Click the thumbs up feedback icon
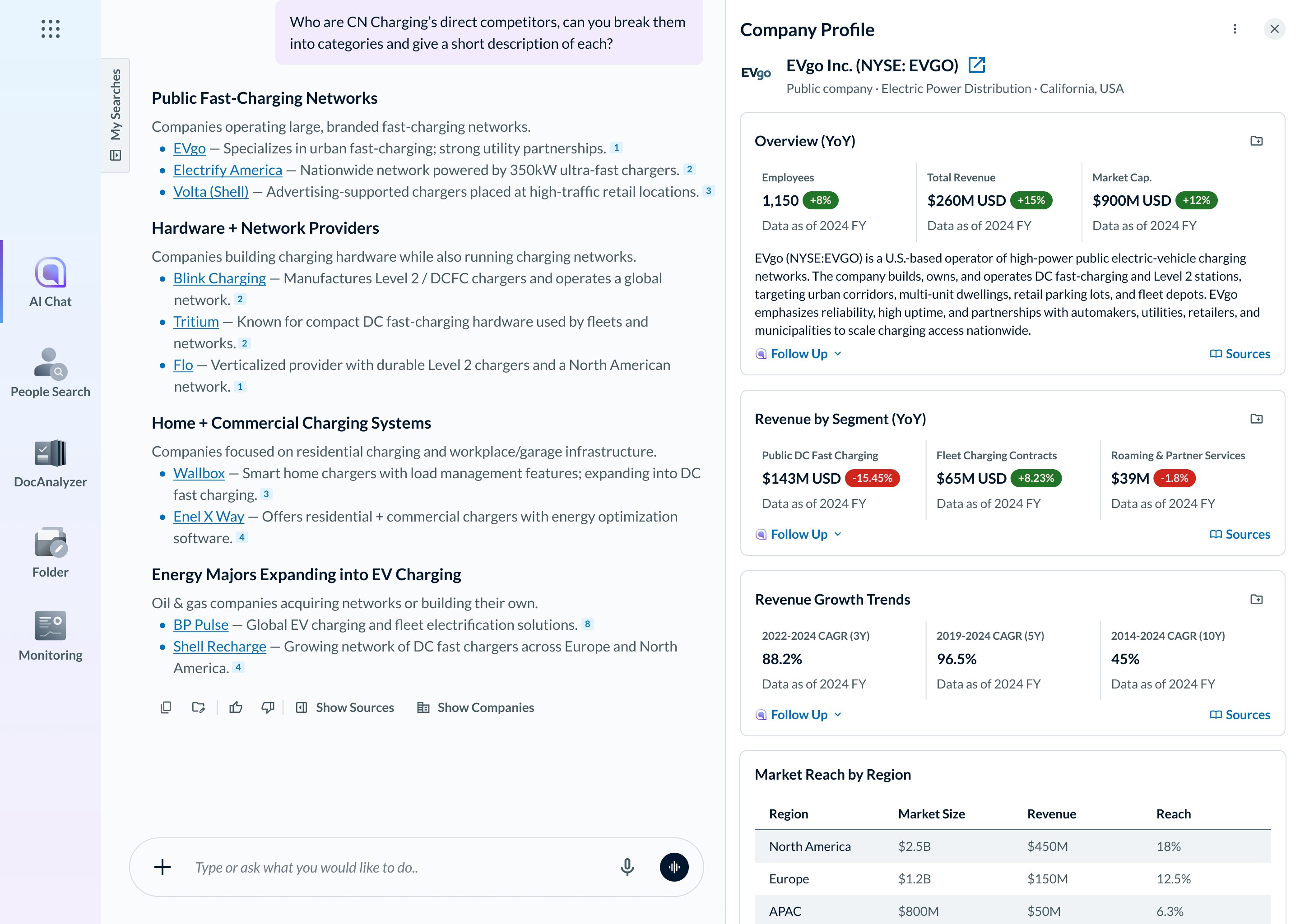The width and height of the screenshot is (1300, 924). (236, 707)
